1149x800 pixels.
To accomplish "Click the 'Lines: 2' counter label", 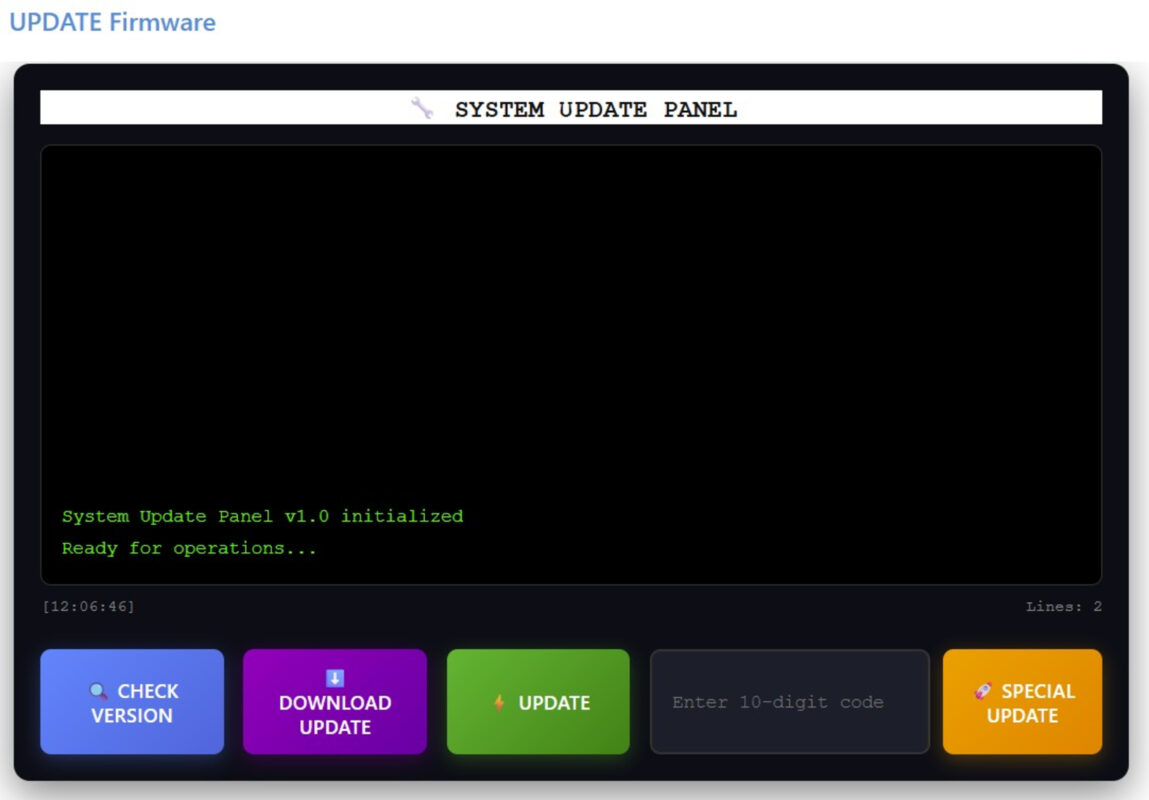I will (x=1063, y=606).
